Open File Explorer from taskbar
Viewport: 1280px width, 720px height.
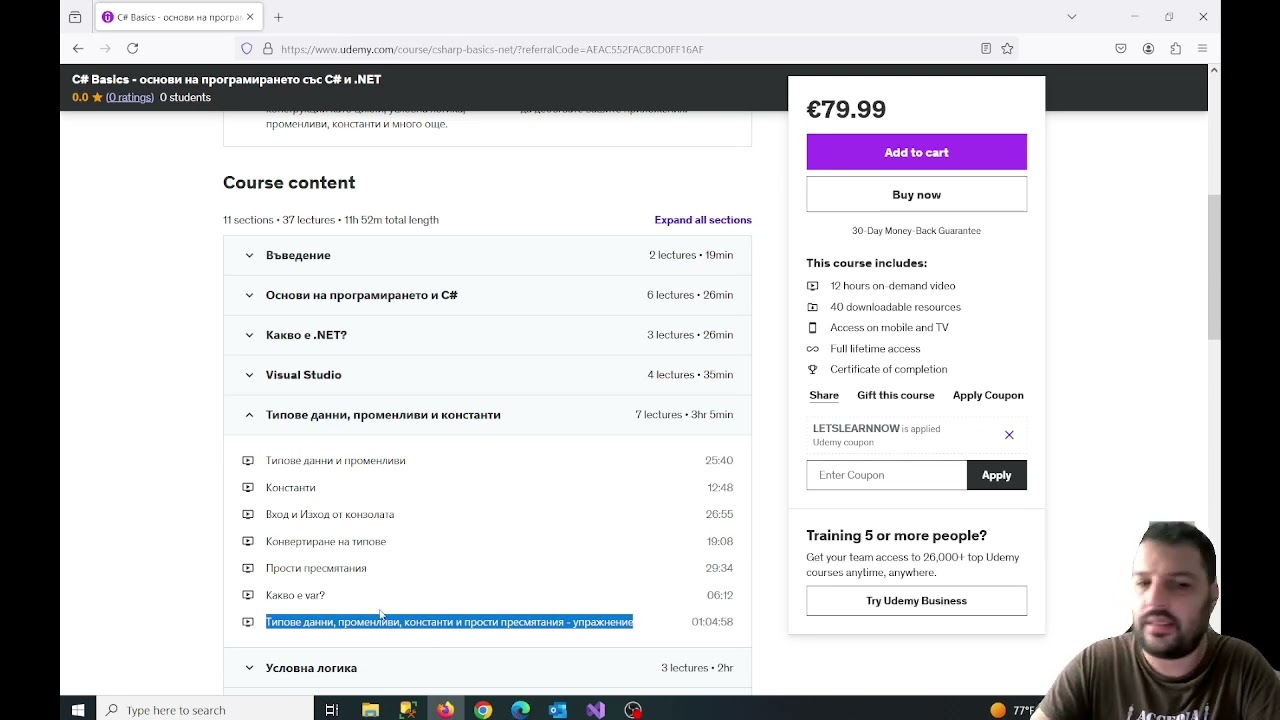click(370, 710)
